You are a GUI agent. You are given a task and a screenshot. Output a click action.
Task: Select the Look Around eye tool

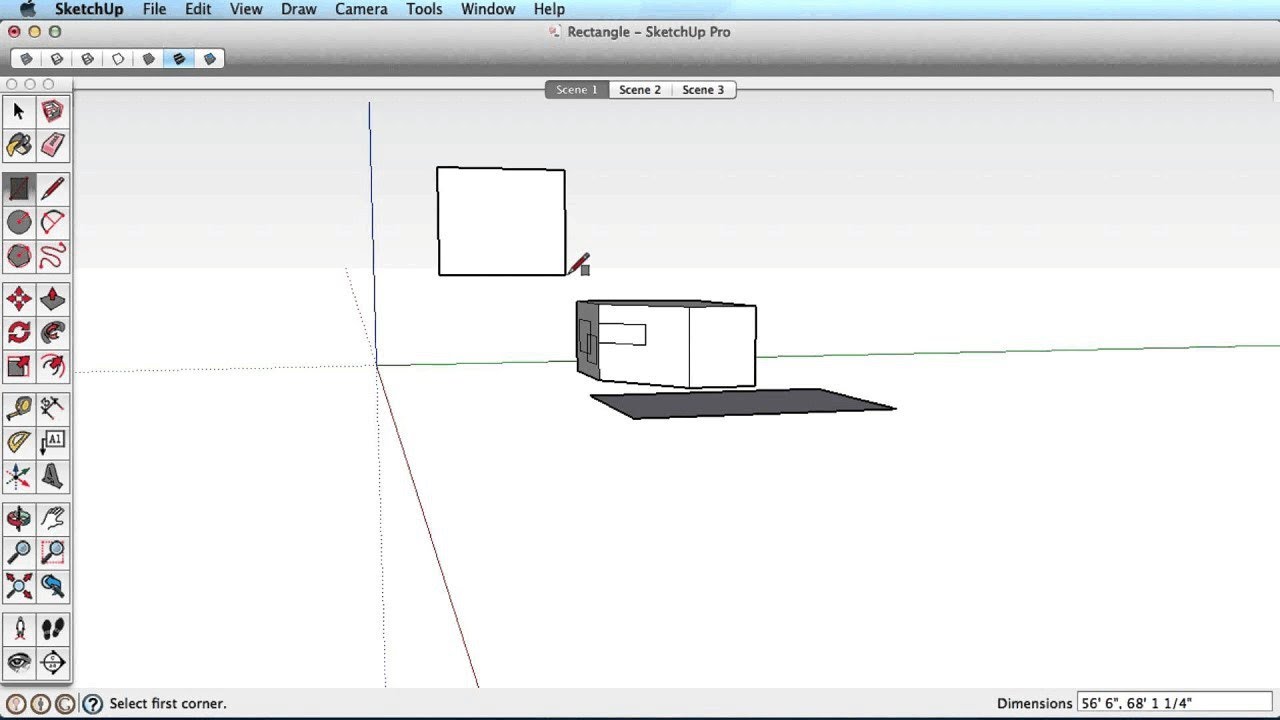[x=19, y=662]
